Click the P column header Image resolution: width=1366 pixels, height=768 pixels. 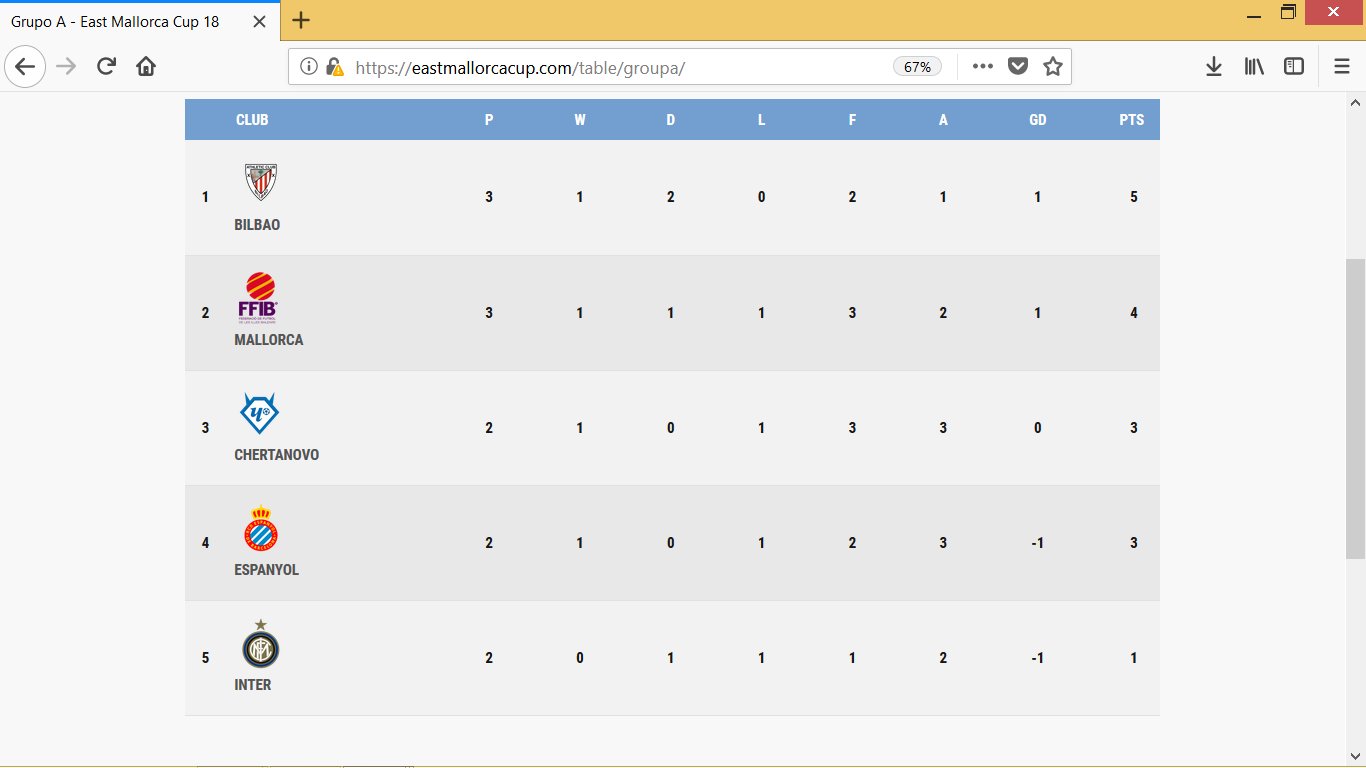(x=489, y=120)
